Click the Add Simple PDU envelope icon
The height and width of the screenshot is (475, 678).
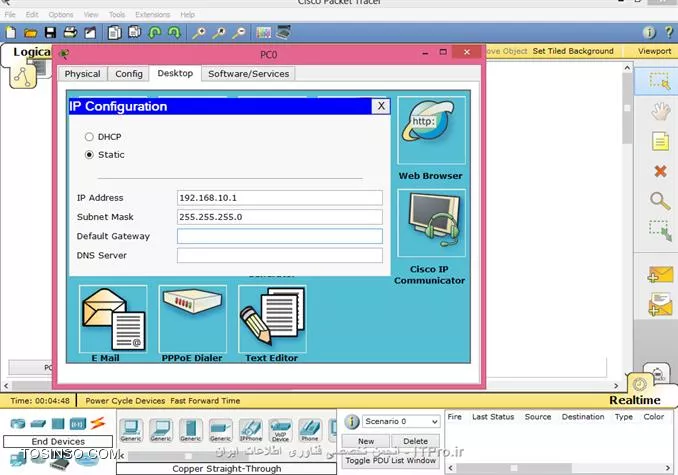pyautogui.click(x=660, y=274)
